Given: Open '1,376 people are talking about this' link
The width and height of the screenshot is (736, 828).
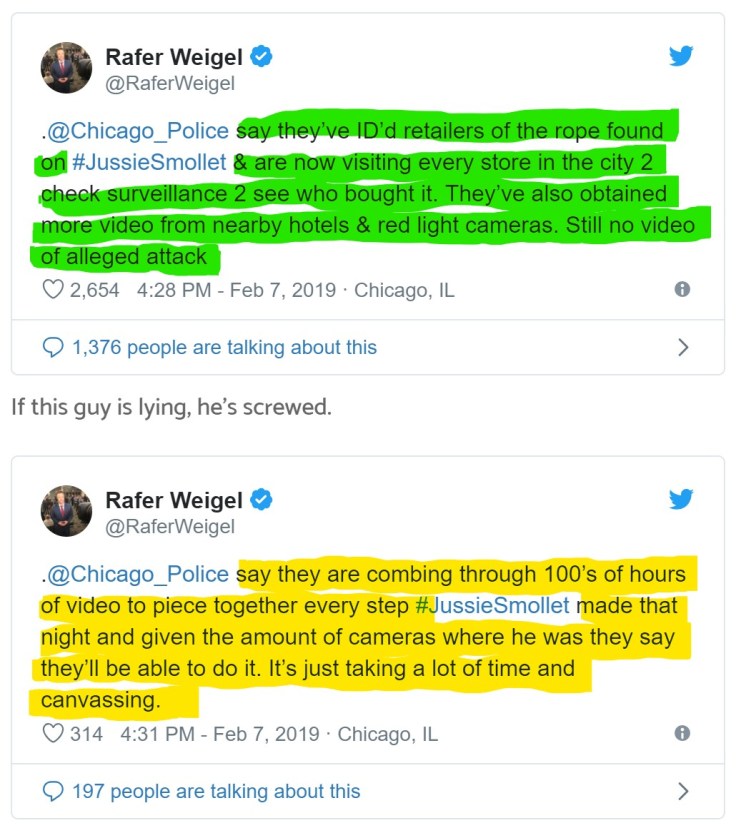Looking at the screenshot, I should pyautogui.click(x=224, y=347).
